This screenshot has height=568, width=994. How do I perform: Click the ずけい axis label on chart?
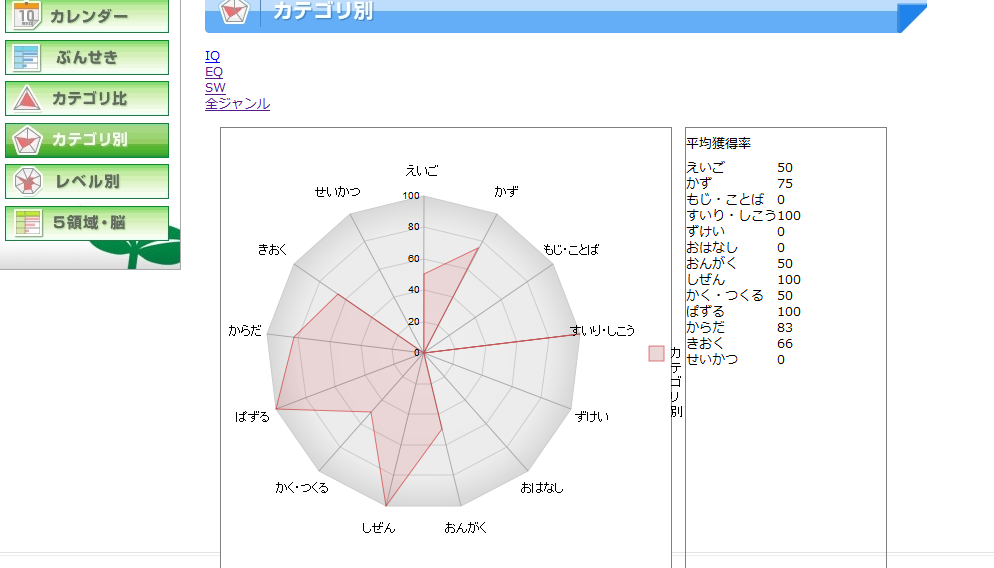[591, 416]
